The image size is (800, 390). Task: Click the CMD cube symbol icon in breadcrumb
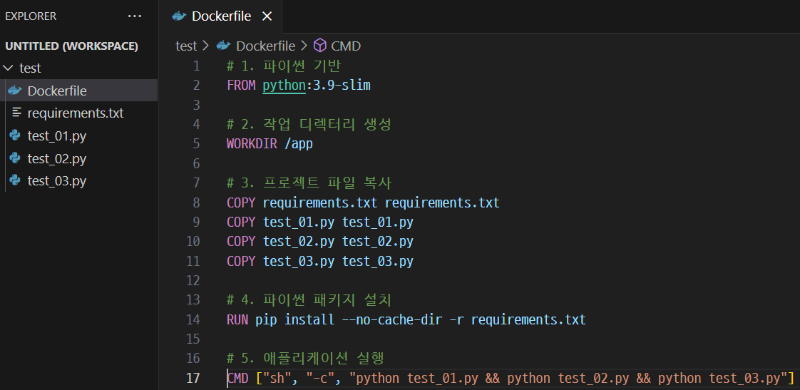320,46
